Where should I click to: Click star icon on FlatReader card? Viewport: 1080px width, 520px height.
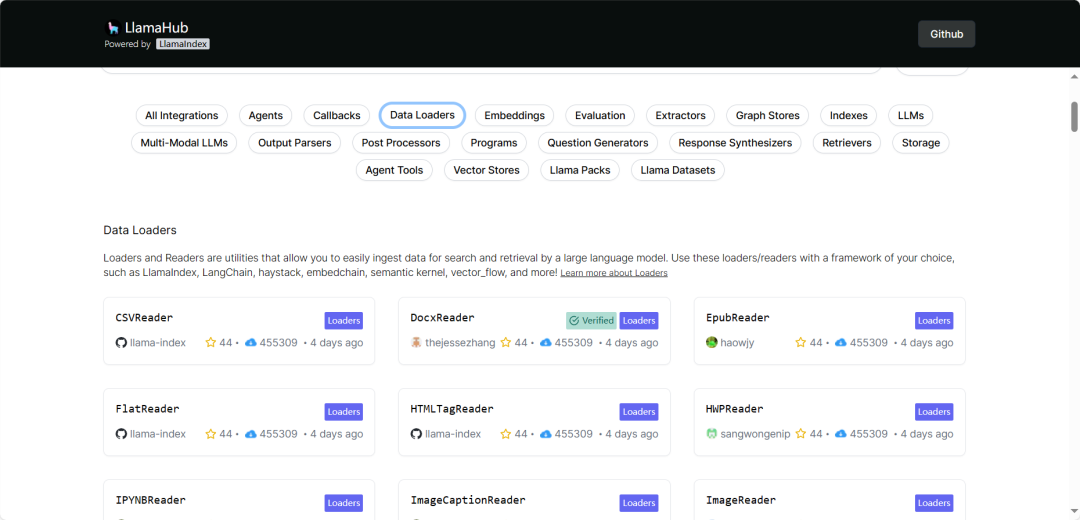211,434
